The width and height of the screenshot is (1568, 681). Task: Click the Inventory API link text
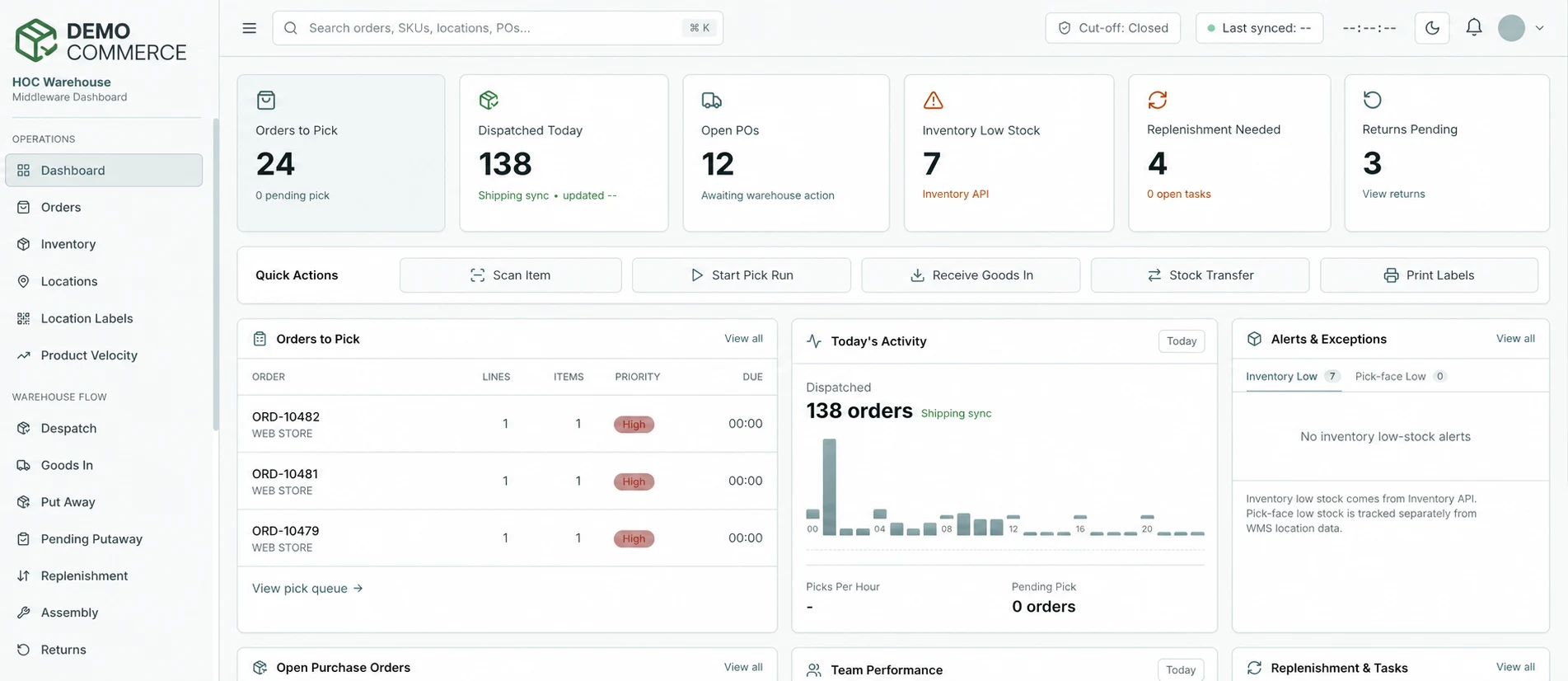coord(955,195)
